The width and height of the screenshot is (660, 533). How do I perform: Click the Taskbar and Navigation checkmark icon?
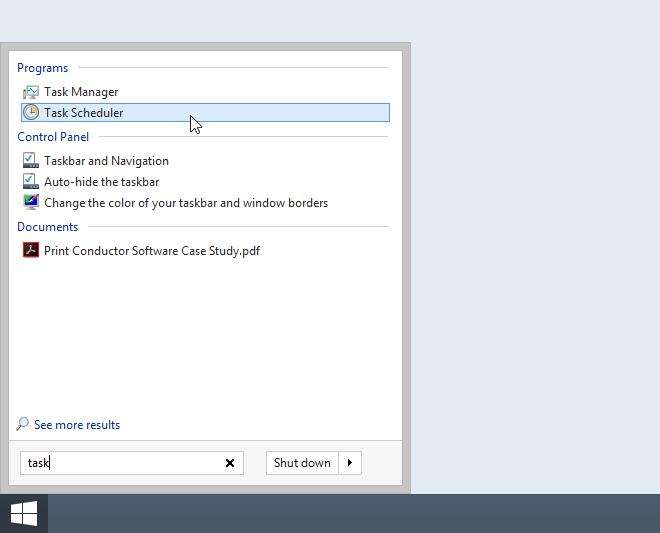click(31, 161)
